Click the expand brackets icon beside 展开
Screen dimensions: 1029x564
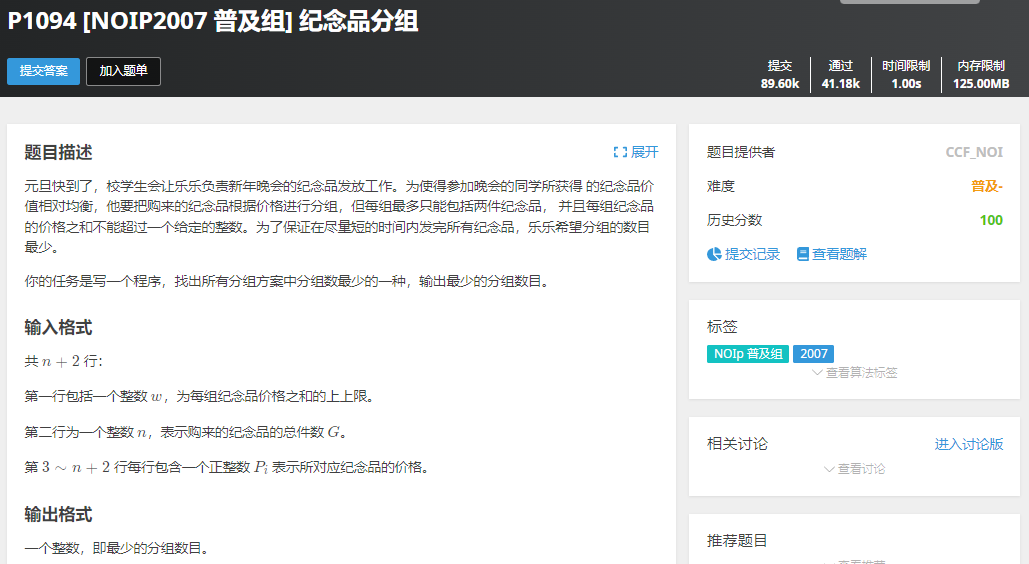click(x=620, y=152)
